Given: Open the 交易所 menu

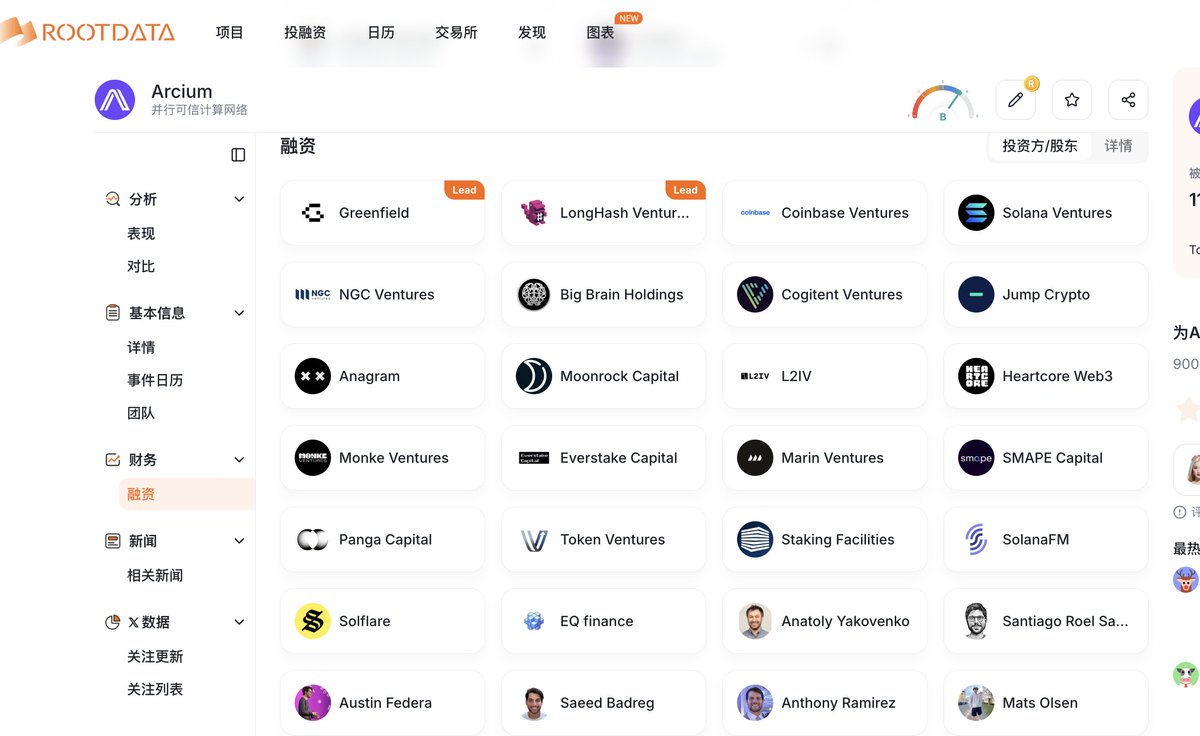Looking at the screenshot, I should pyautogui.click(x=456, y=32).
